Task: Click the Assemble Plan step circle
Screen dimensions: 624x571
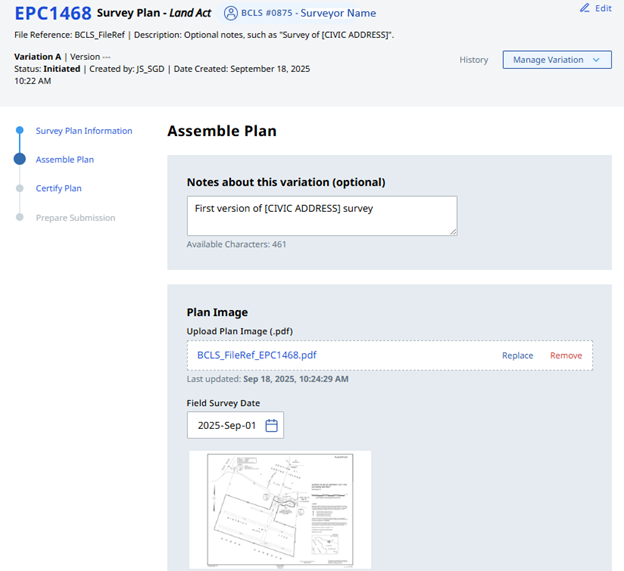Action: 19,159
